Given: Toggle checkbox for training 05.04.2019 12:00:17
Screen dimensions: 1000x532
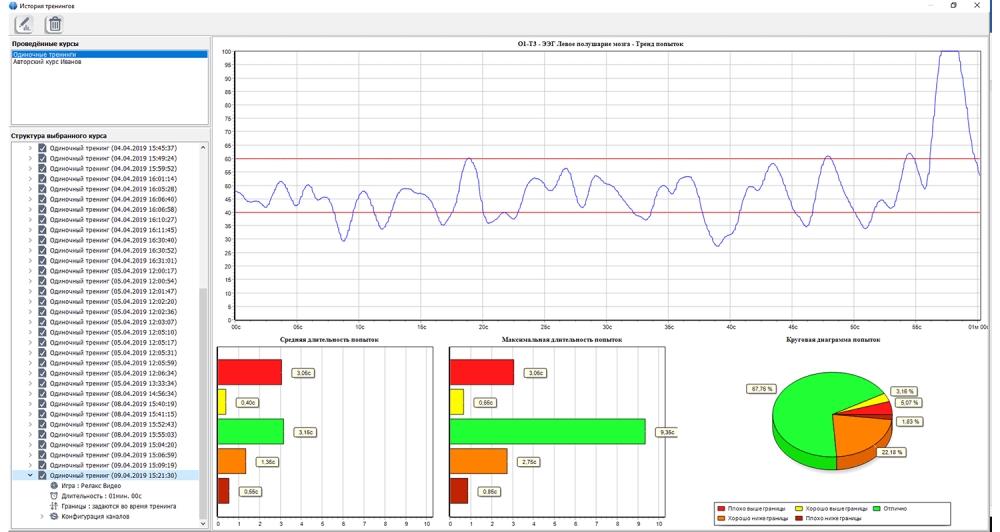Looking at the screenshot, I should (x=42, y=271).
